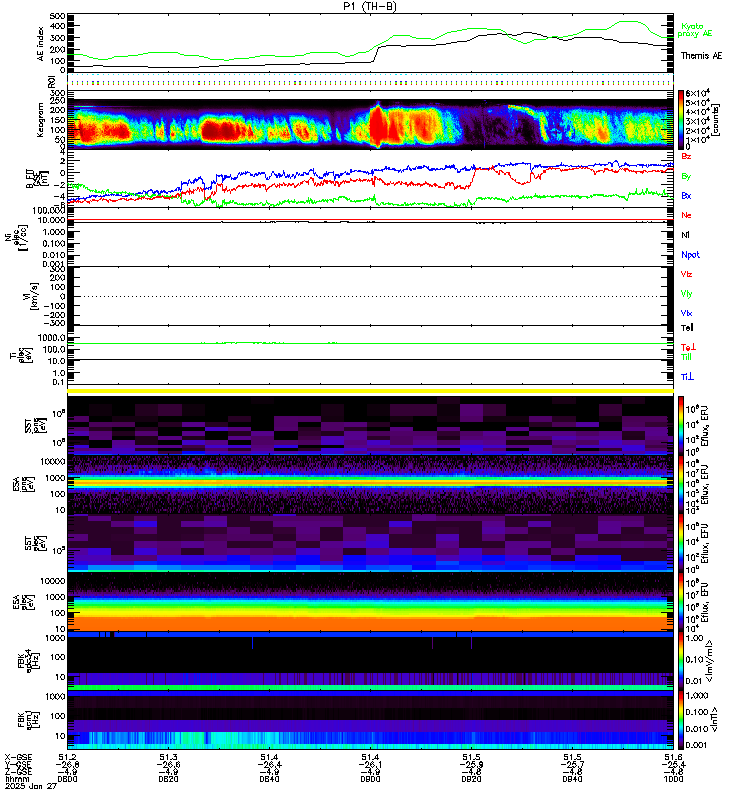This screenshot has width=750, height=800.
Task: Click the 51.6 X-GSE position value
Action: point(673,757)
